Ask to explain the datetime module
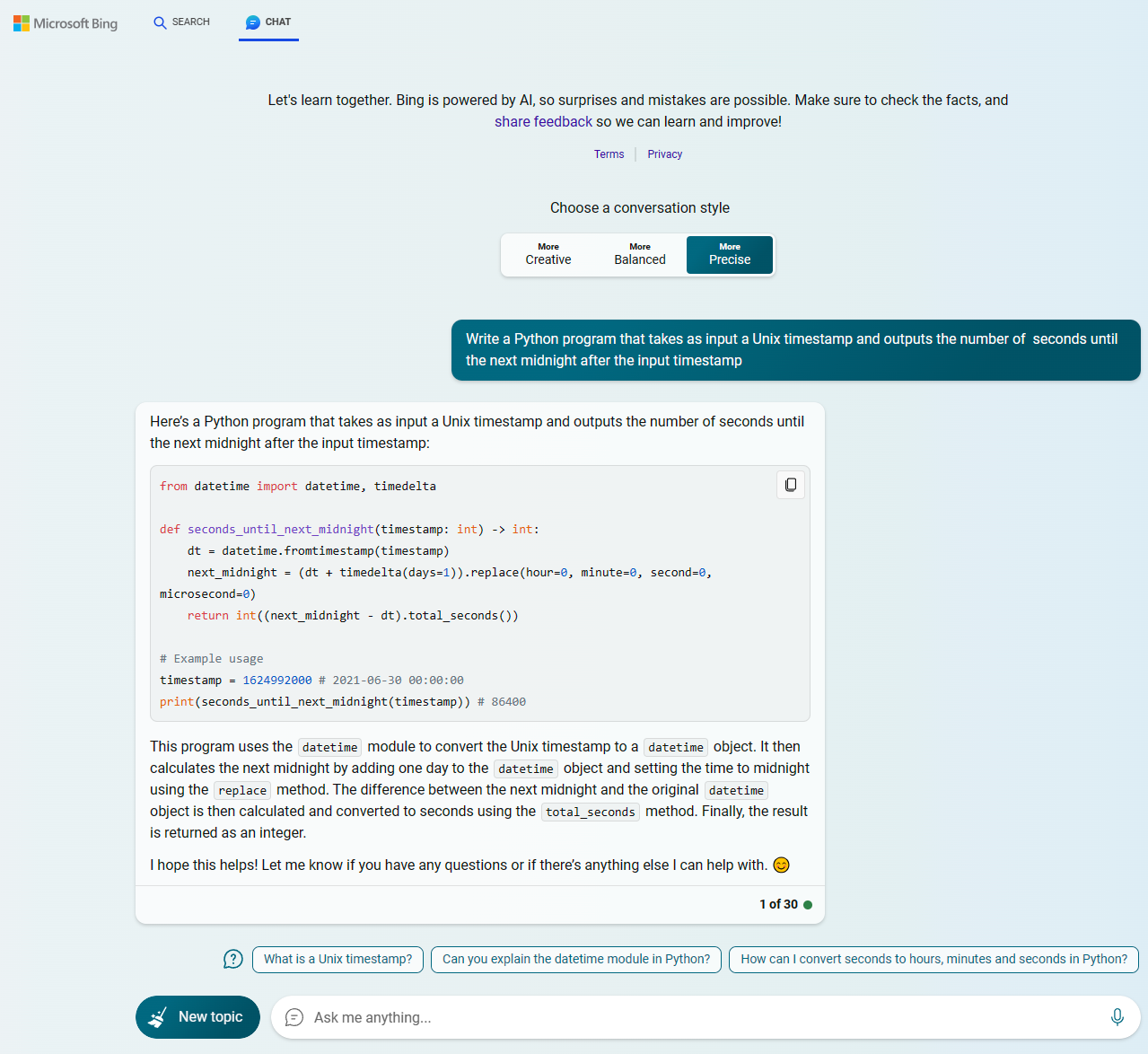 coord(576,960)
